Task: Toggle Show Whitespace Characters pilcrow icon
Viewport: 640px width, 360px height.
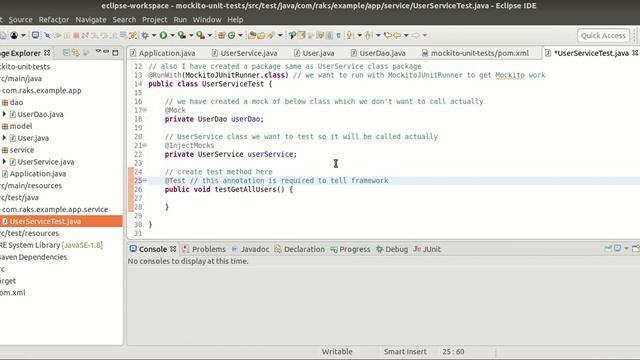Action: click(338, 36)
